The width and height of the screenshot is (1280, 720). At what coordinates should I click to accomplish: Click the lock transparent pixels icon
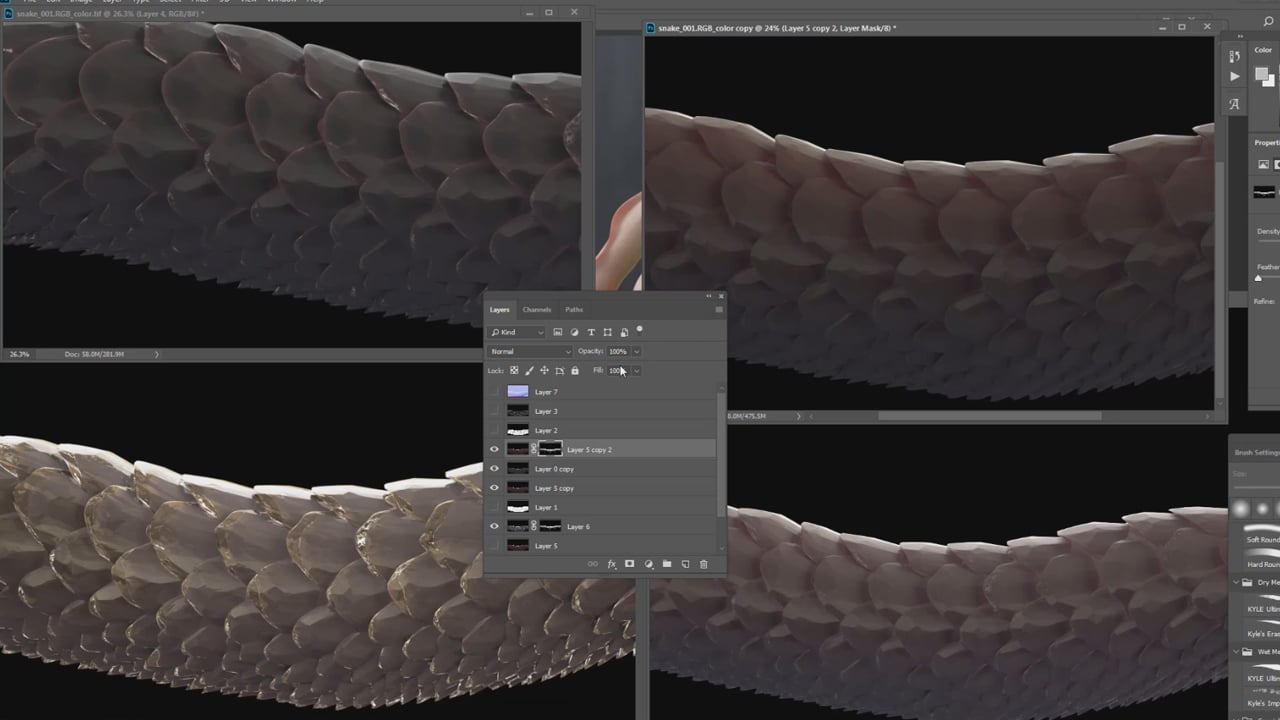pyautogui.click(x=514, y=371)
